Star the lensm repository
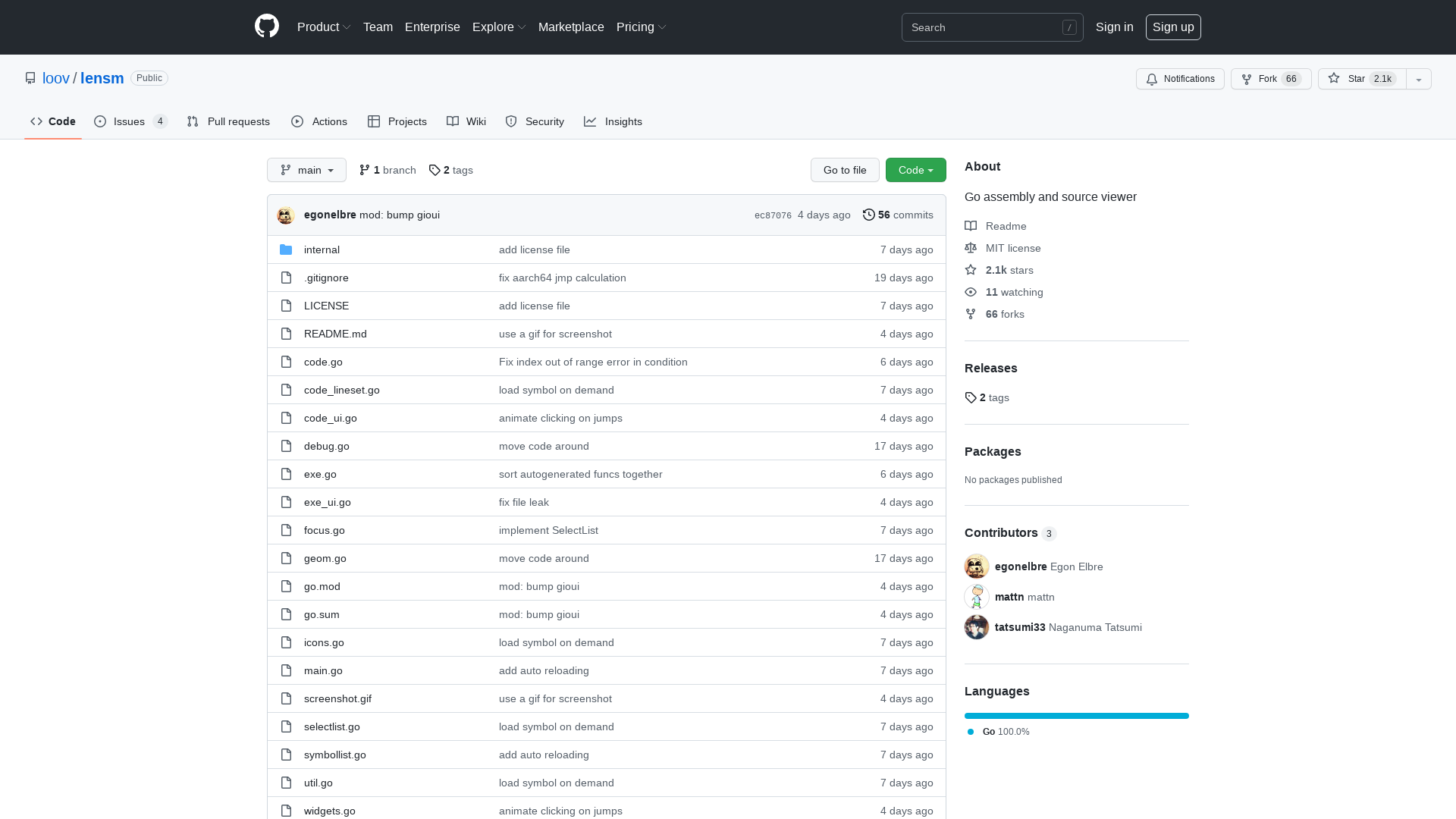1456x819 pixels. point(1360,79)
